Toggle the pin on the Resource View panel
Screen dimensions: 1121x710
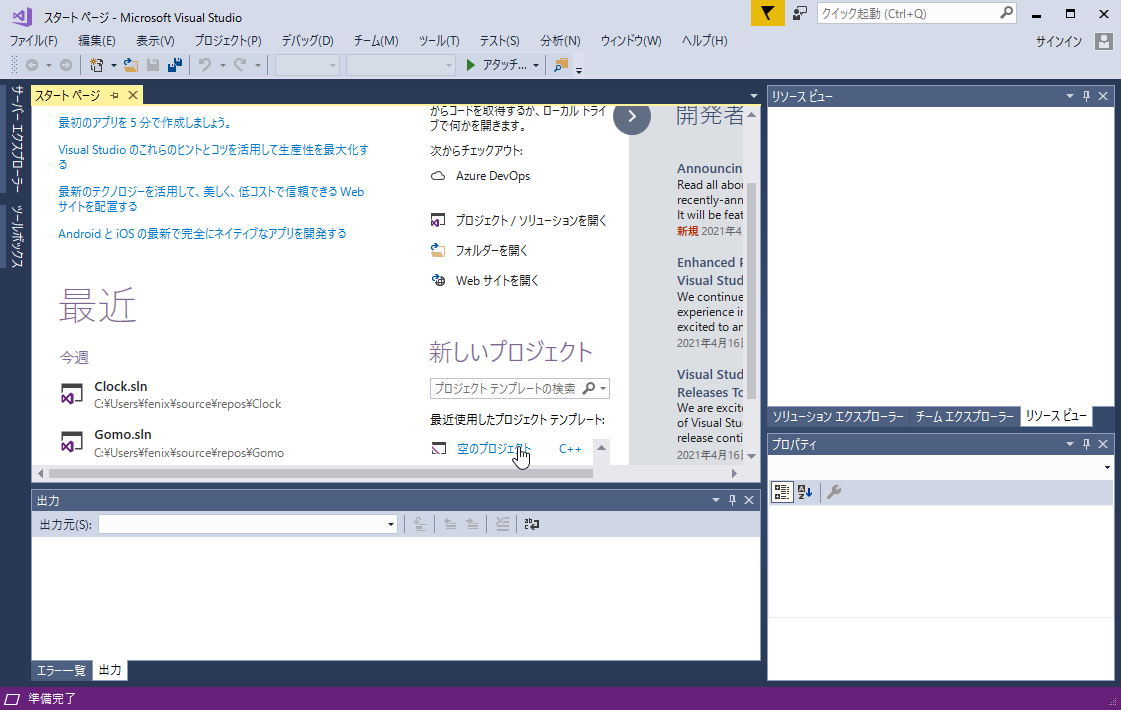(1086, 95)
